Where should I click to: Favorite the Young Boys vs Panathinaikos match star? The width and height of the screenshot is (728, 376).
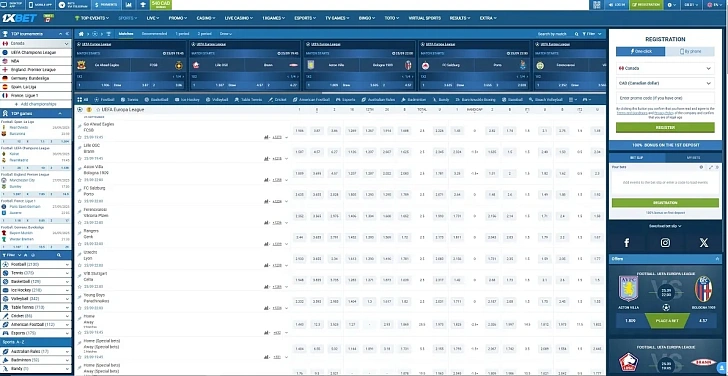pos(80,308)
